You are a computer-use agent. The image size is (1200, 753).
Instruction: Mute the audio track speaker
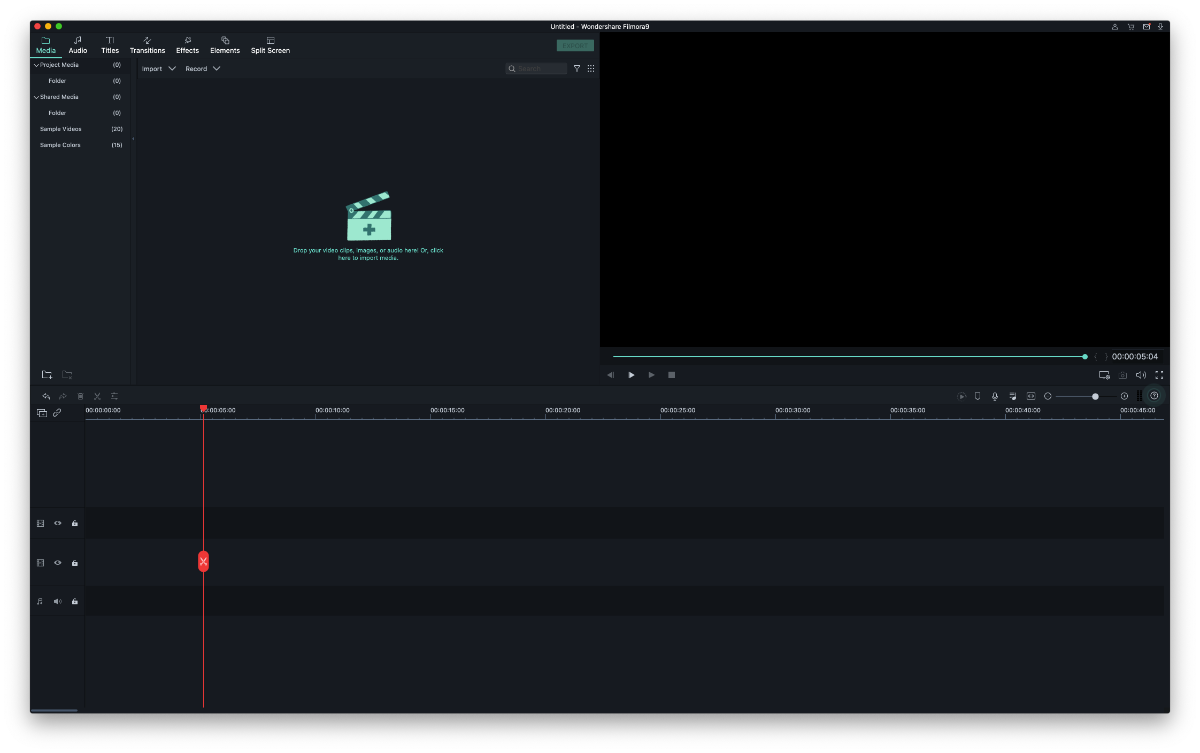coord(58,601)
